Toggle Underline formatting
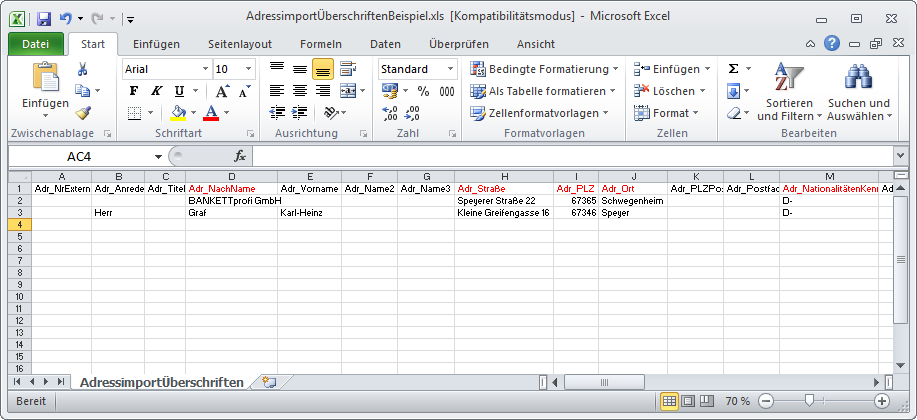The width and height of the screenshot is (917, 420). point(179,91)
